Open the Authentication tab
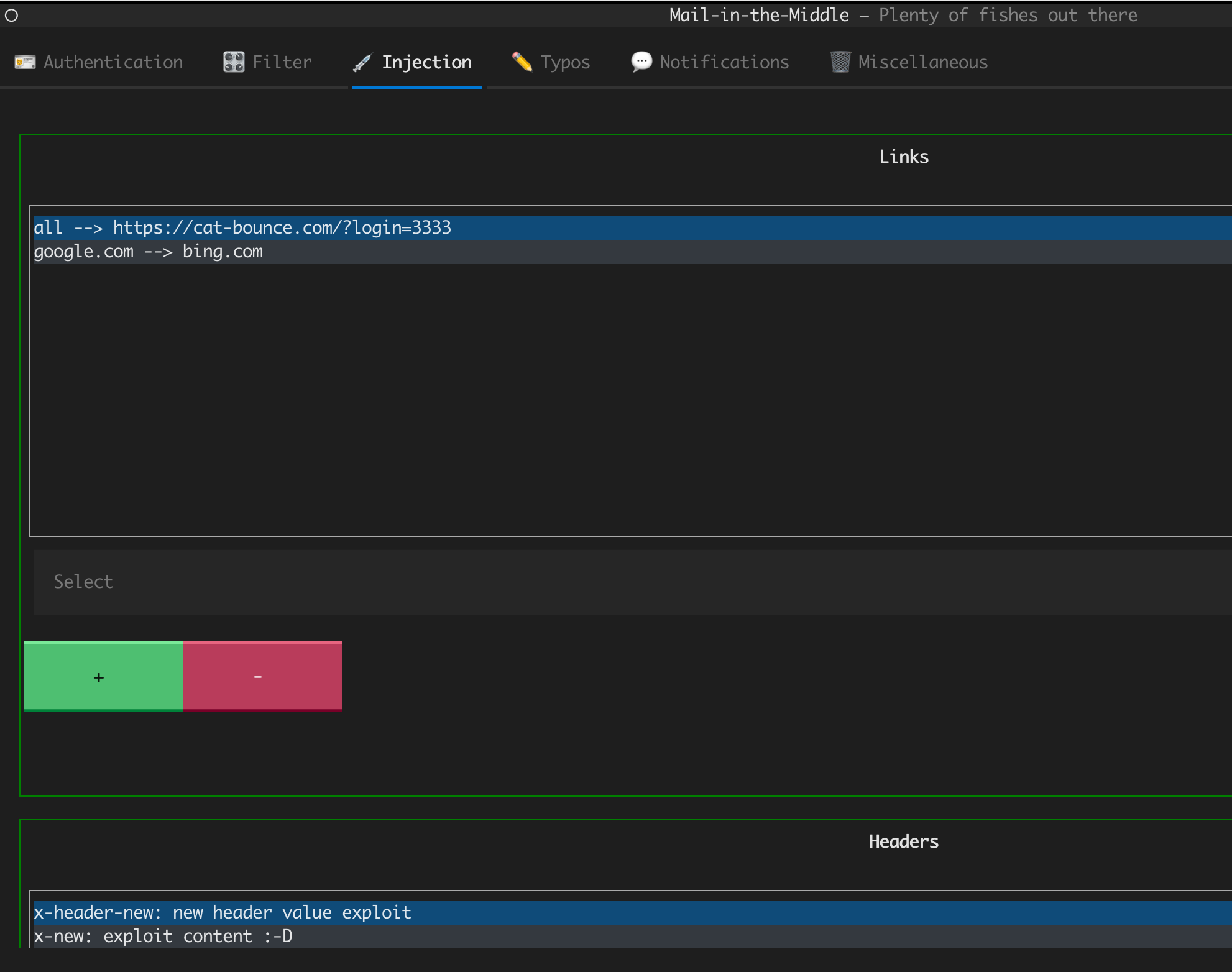The width and height of the screenshot is (1232, 972). click(x=113, y=62)
